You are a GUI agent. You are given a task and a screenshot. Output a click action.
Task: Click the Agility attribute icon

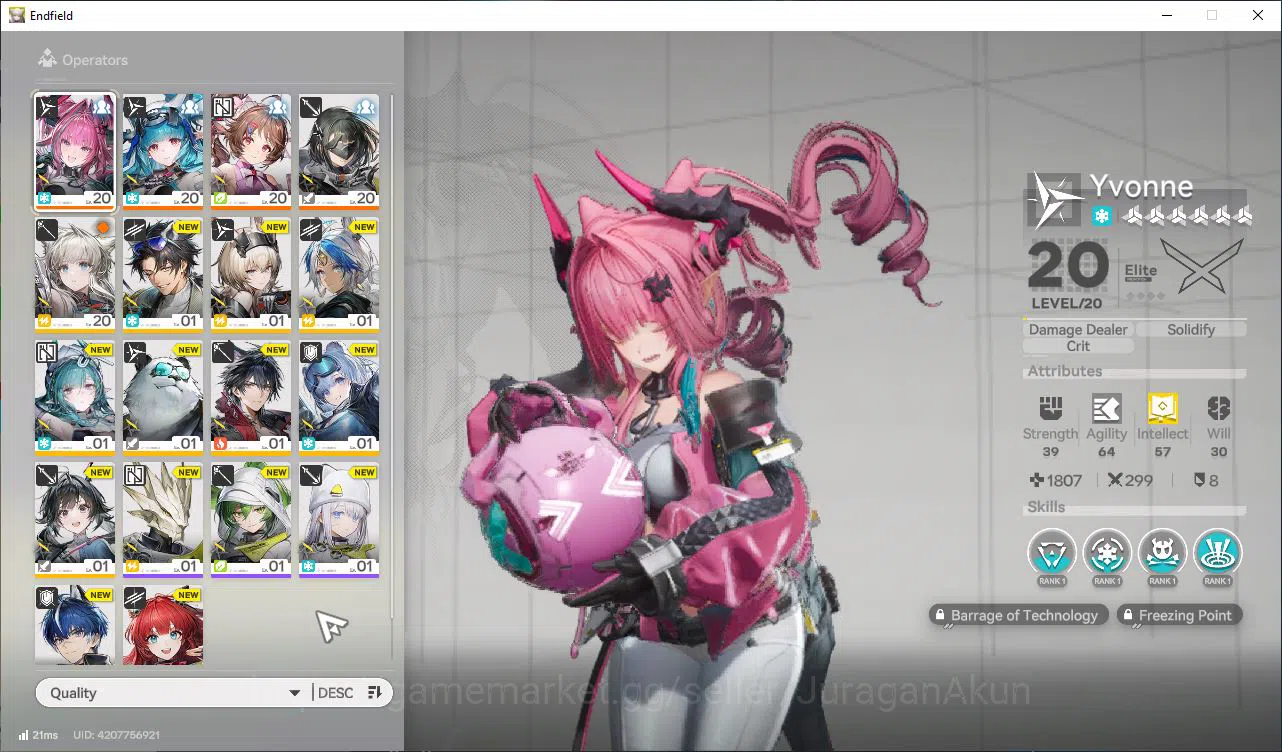(x=1106, y=408)
